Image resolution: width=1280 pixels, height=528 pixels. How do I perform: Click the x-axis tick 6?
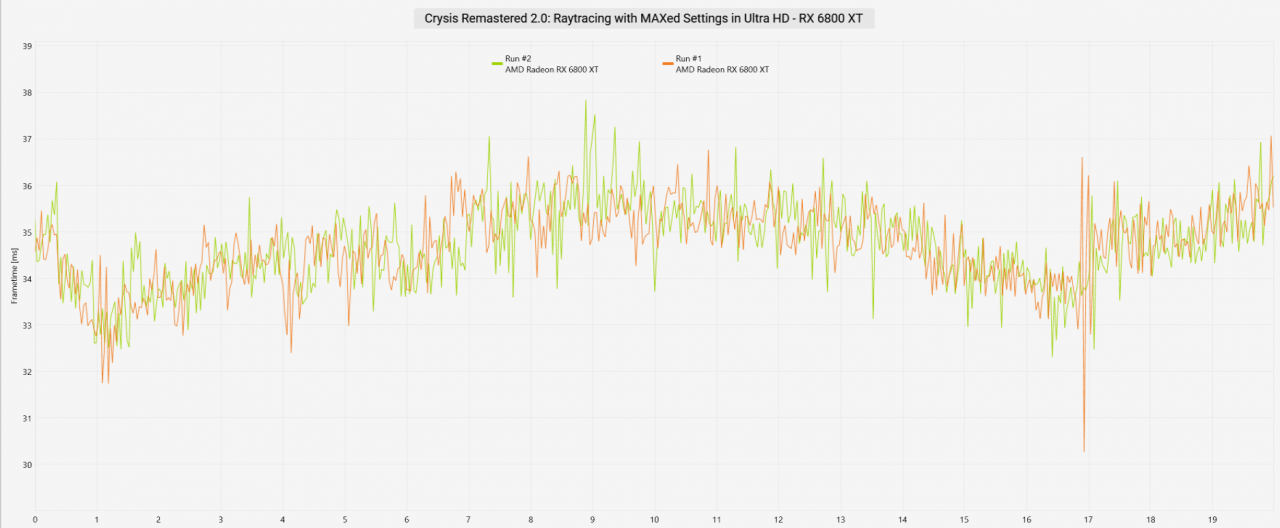pos(407,520)
